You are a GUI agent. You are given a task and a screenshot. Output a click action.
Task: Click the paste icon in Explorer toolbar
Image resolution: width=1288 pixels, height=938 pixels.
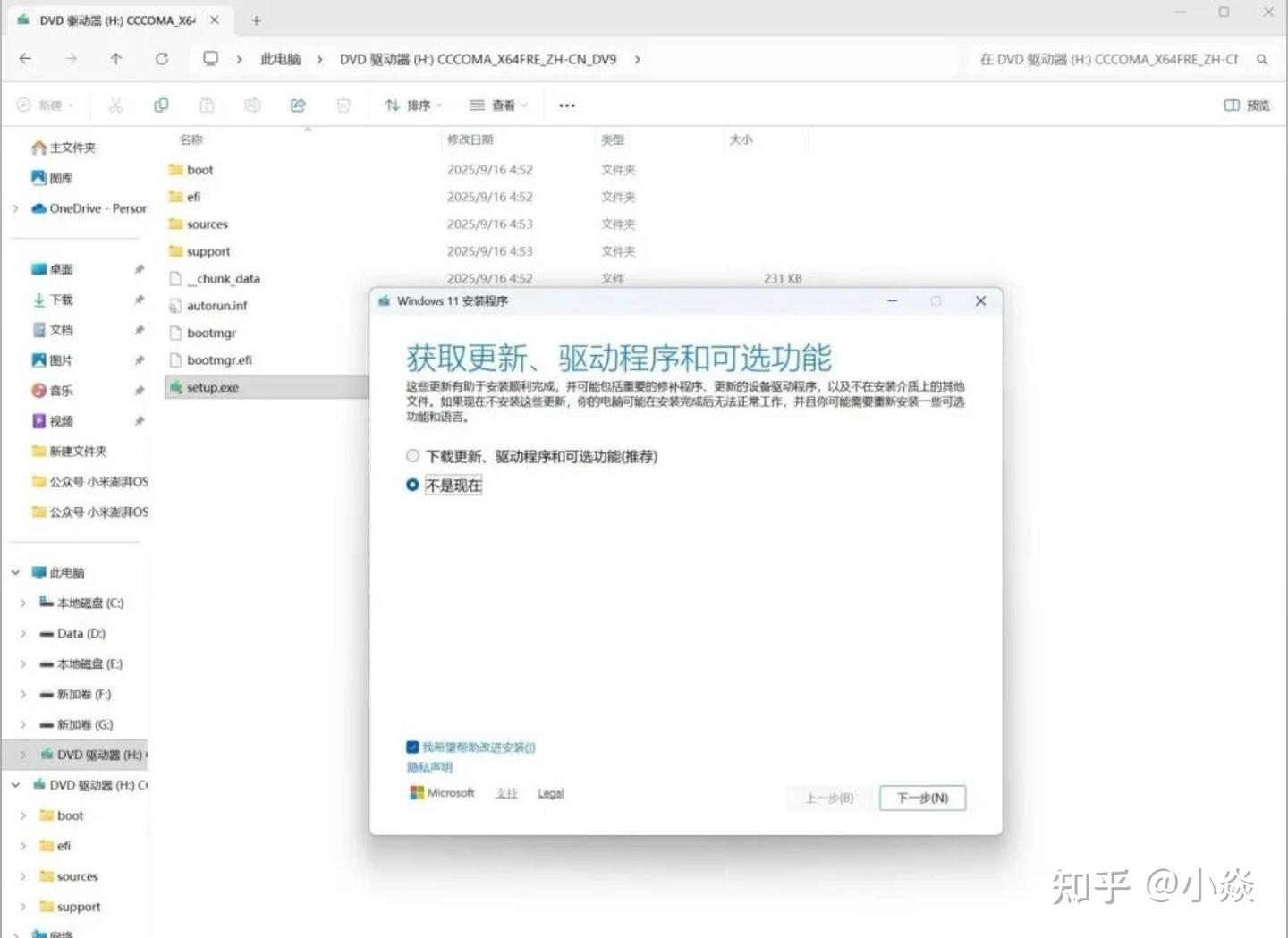click(x=207, y=106)
